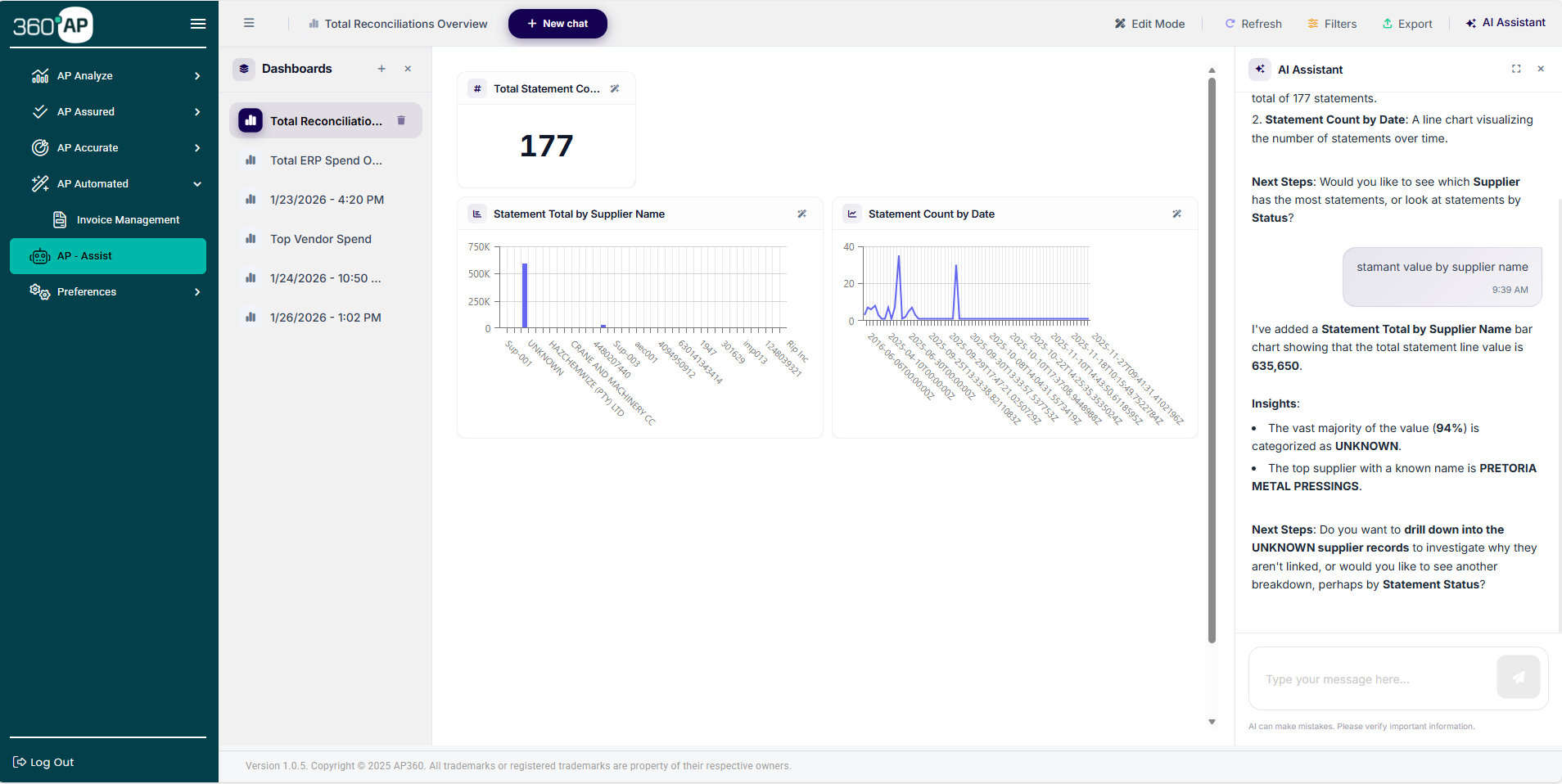The image size is (1562, 784).
Task: Toggle Edit Mode on
Action: coord(1149,24)
